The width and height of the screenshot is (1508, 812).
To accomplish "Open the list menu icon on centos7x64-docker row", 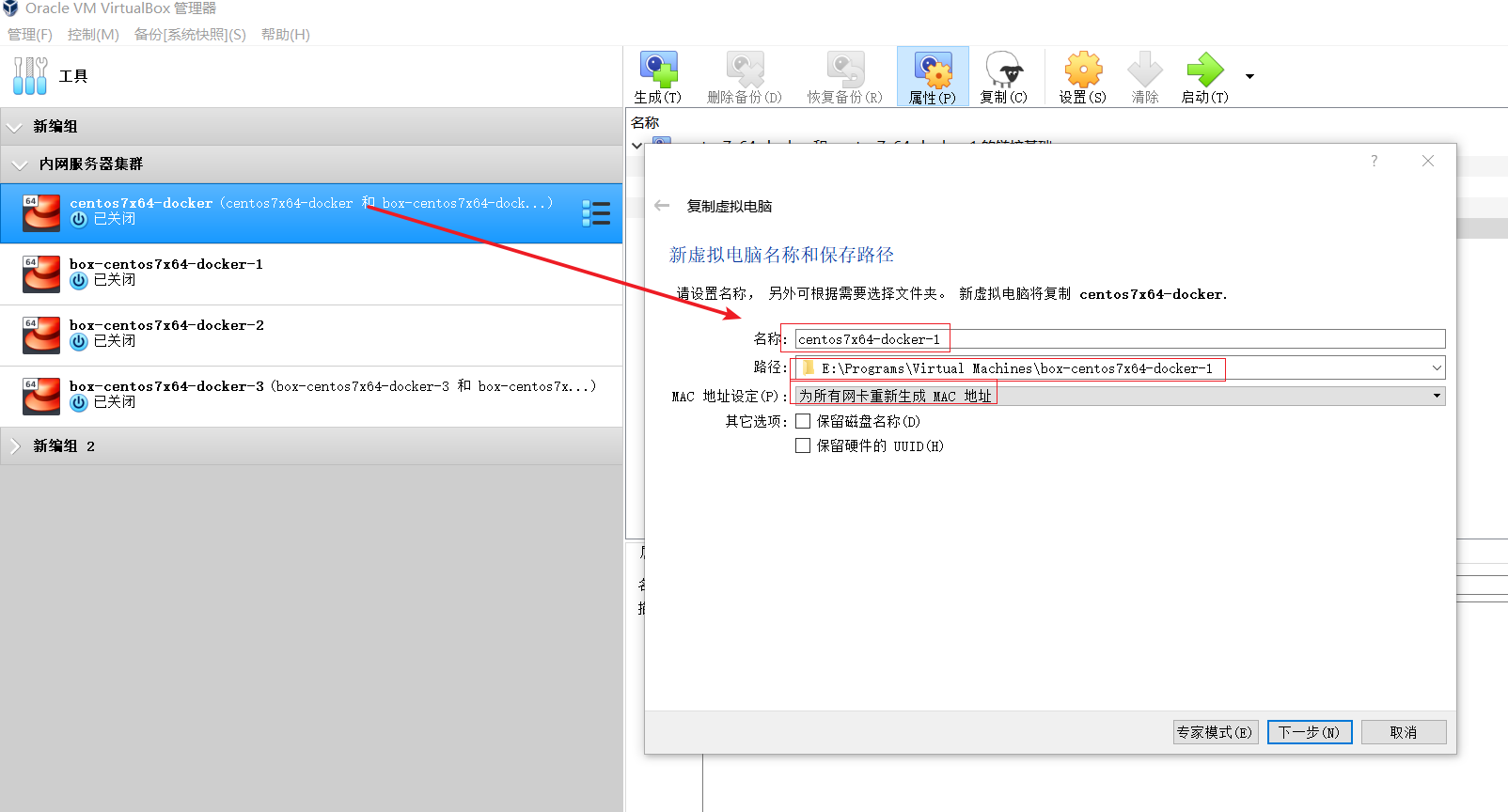I will [596, 213].
